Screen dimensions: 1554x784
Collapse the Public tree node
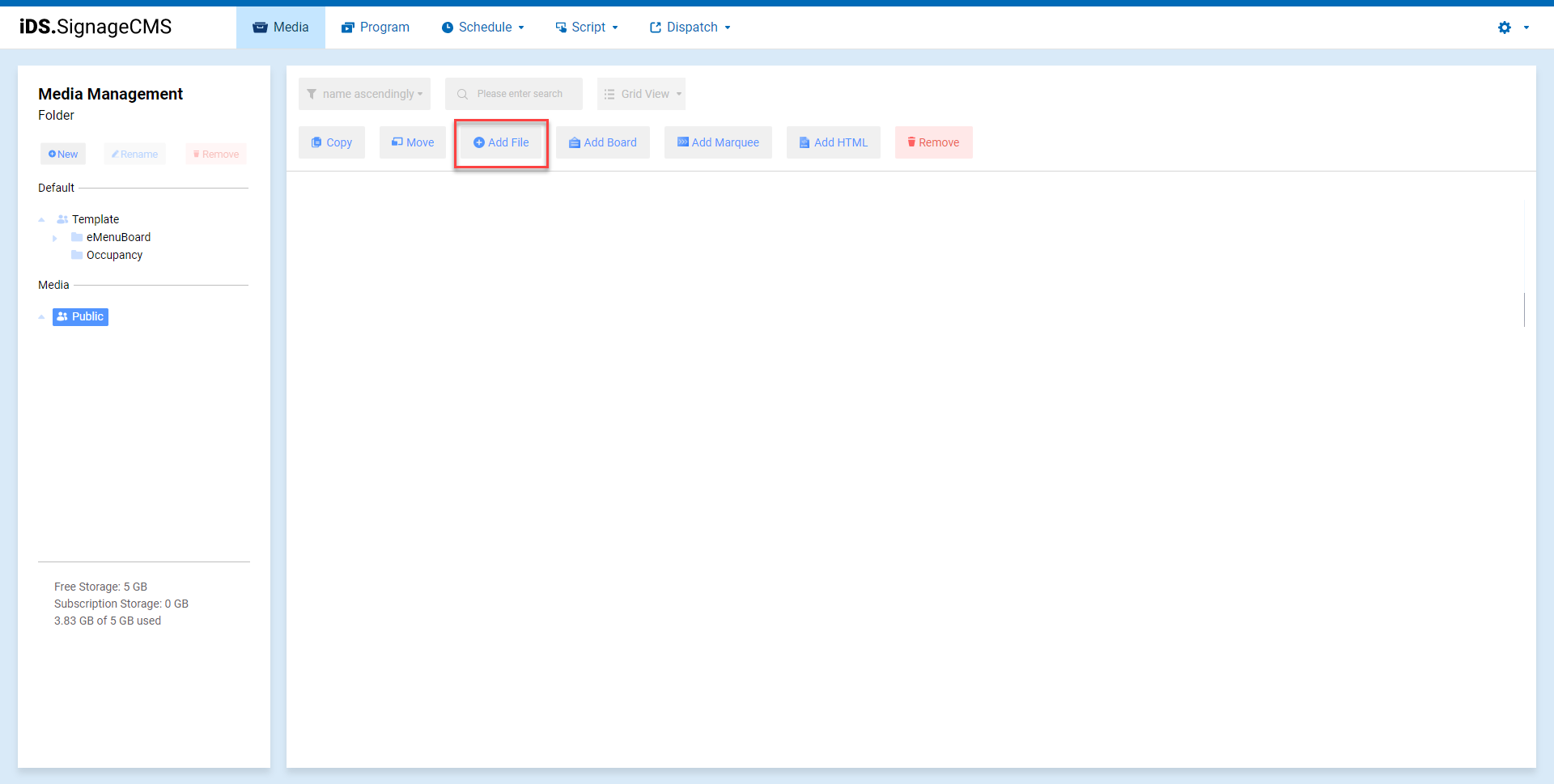[x=41, y=317]
